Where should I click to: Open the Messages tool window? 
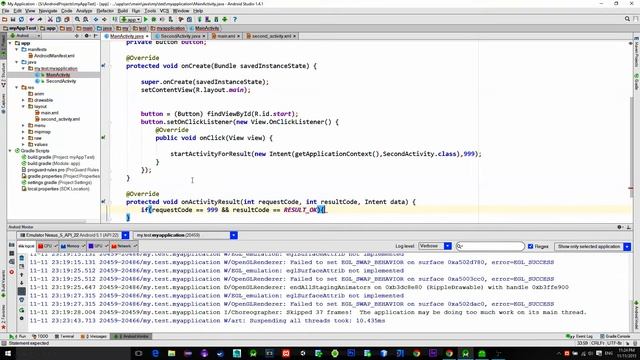[x=94, y=336]
